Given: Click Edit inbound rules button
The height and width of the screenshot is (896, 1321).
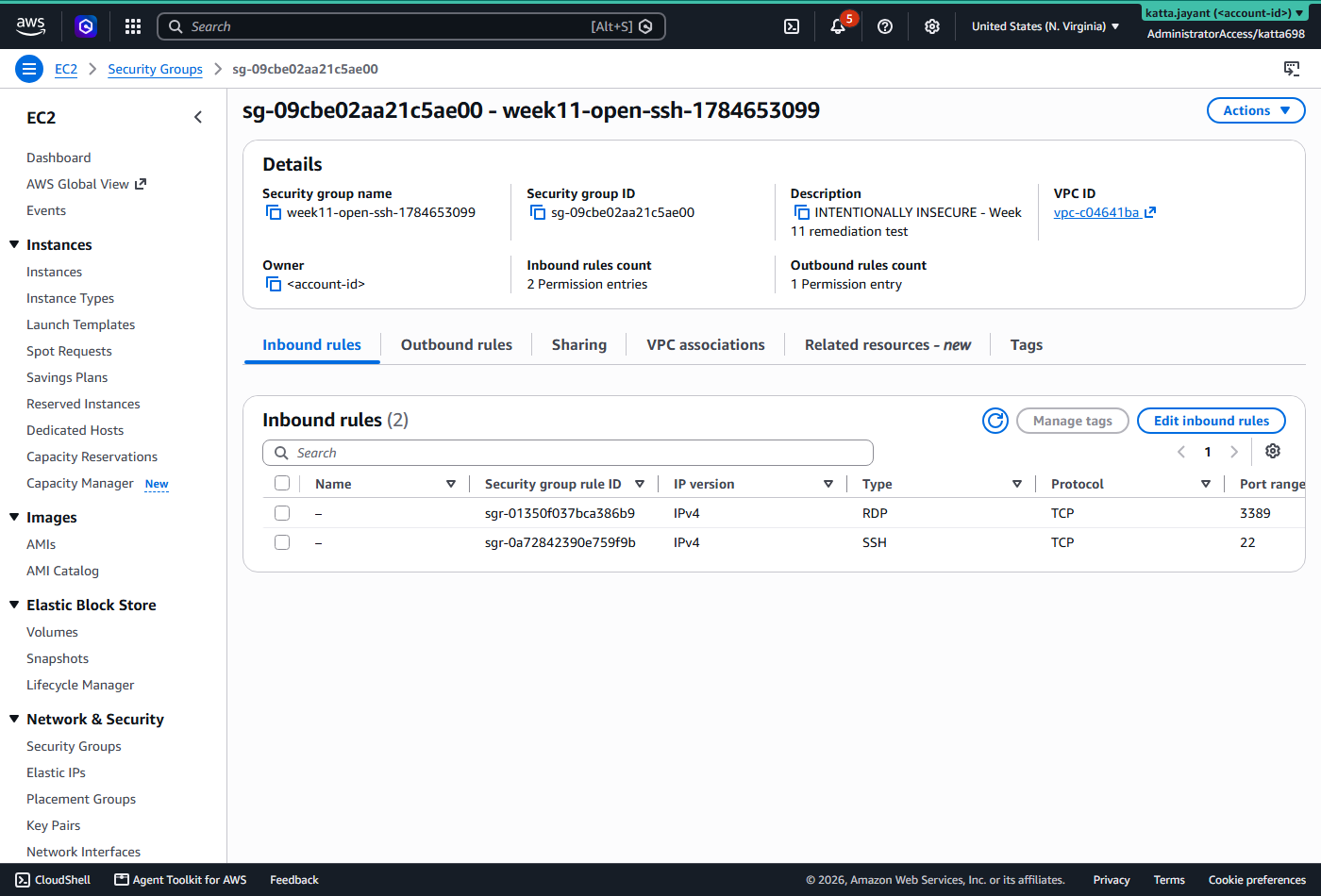Looking at the screenshot, I should [1212, 421].
